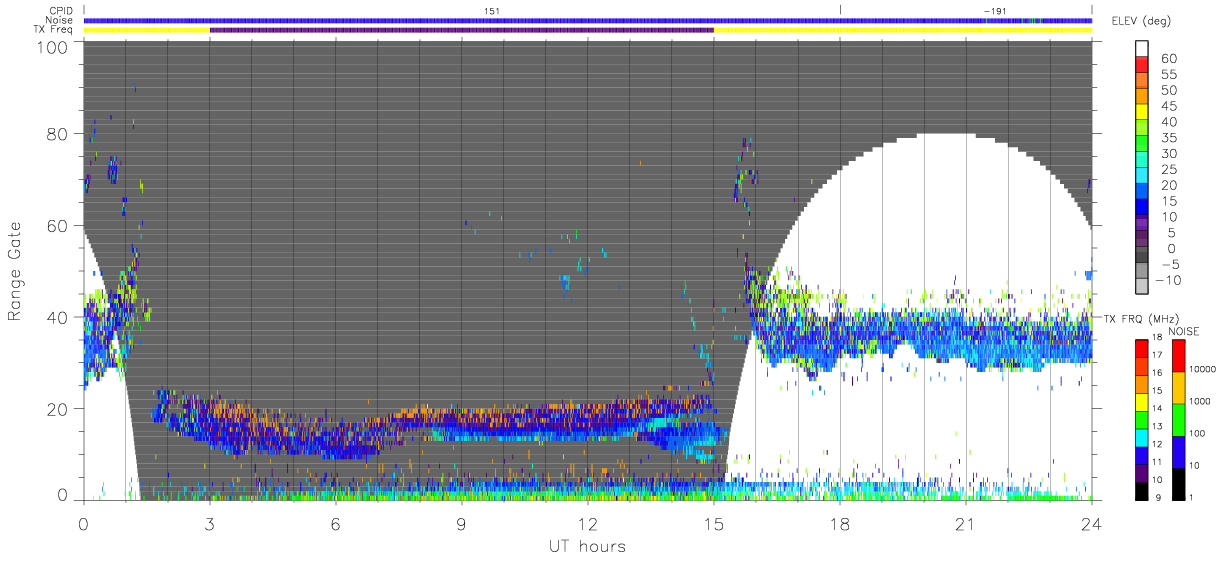Image resolution: width=1228 pixels, height=567 pixels.
Task: Click the "Noise" row label at top
Action: (x=61, y=20)
